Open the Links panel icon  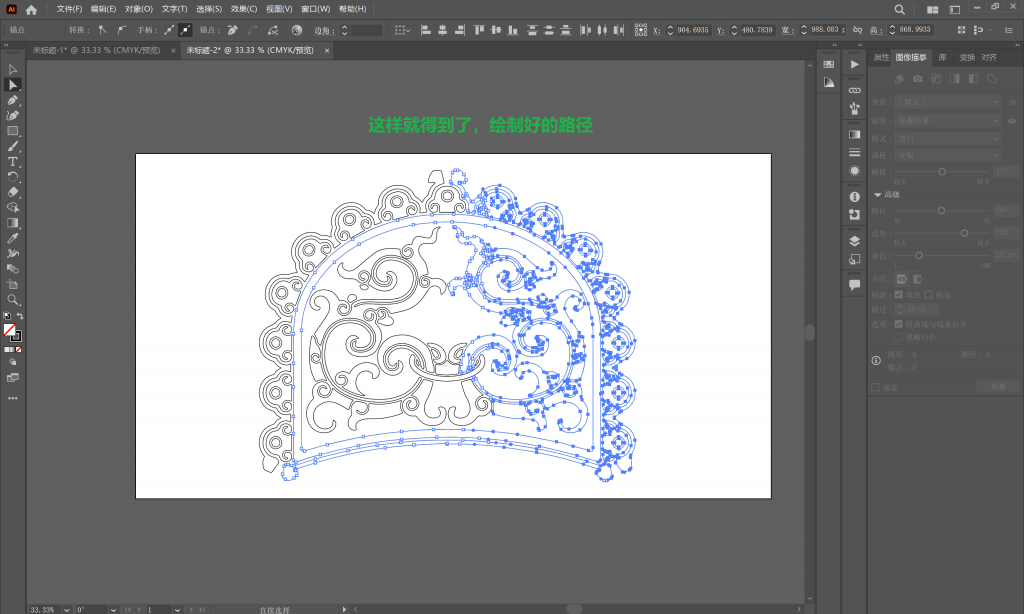854,90
